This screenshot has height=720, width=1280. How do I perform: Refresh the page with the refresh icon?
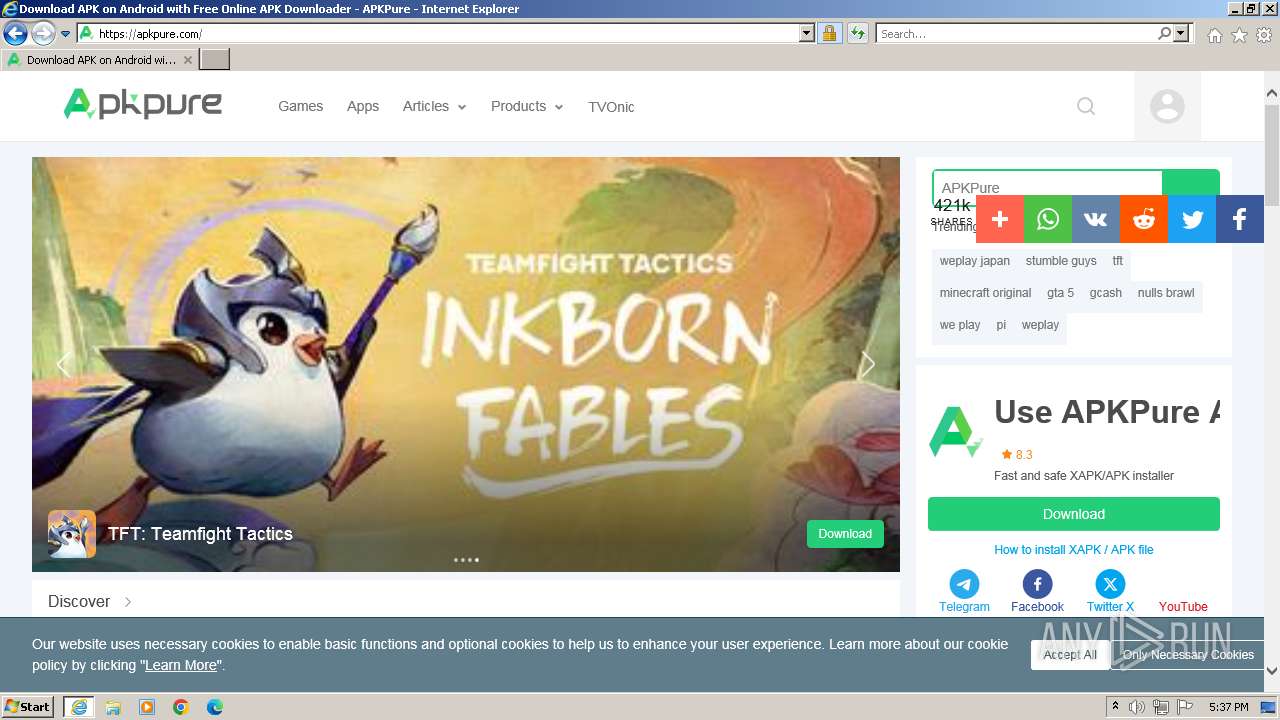tap(857, 34)
